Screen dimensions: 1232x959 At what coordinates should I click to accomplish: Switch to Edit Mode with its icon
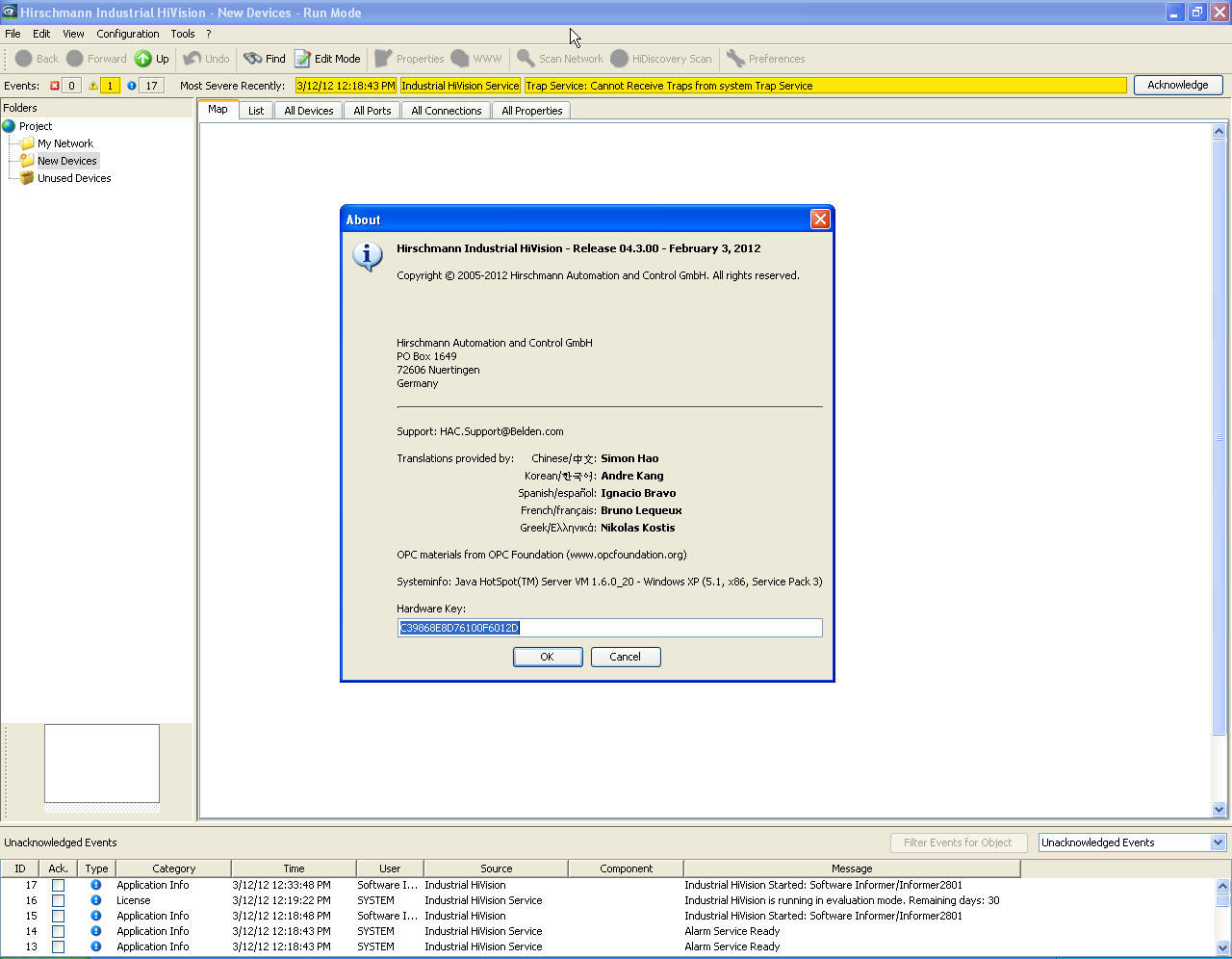coord(302,59)
